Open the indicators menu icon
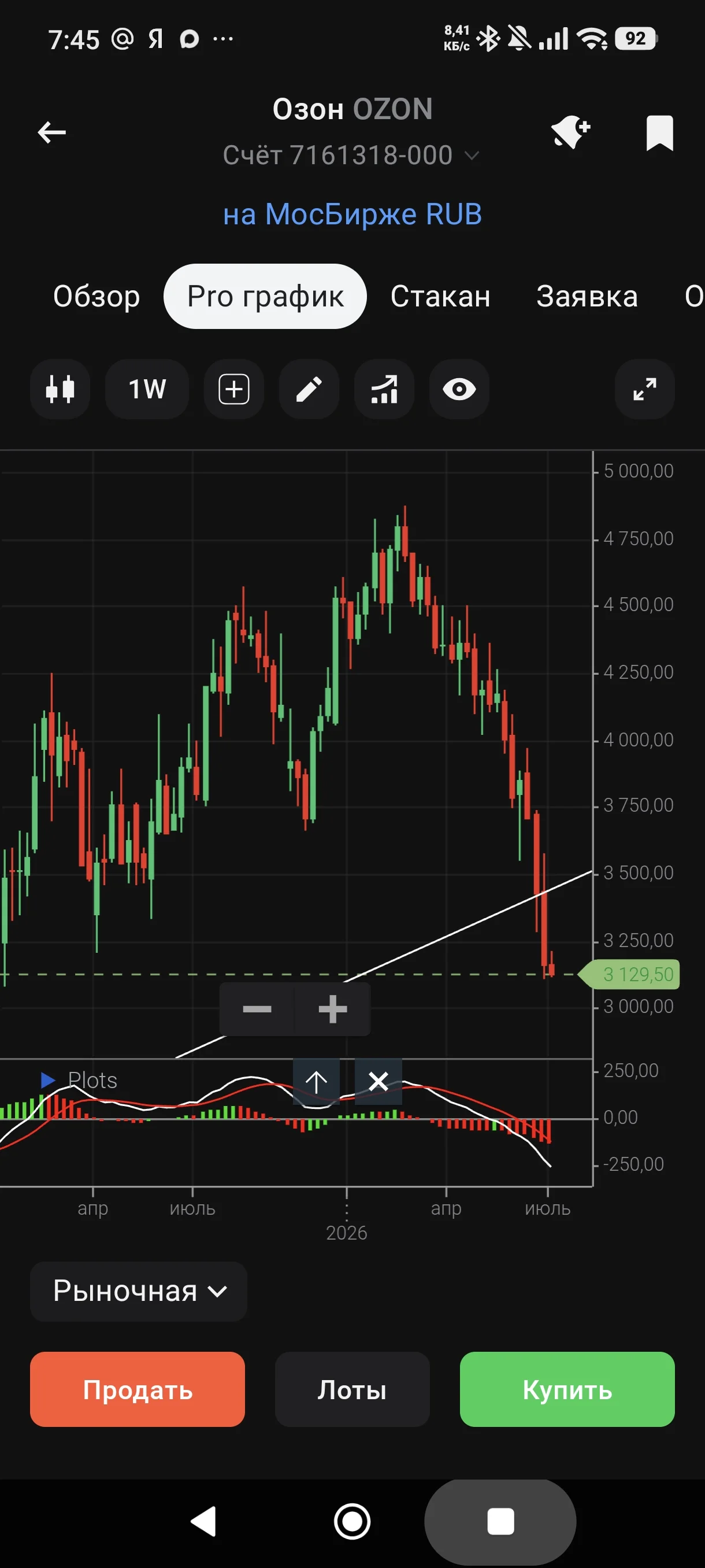The height and width of the screenshot is (1568, 705). pyautogui.click(x=384, y=389)
